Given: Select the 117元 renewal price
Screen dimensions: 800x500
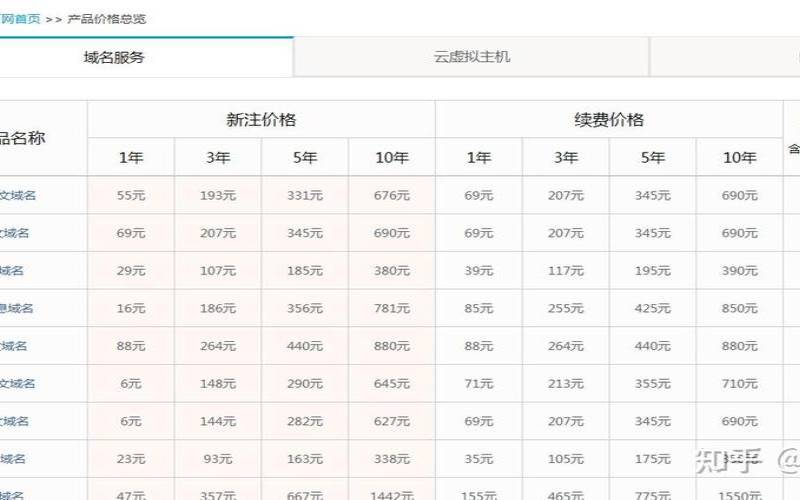Looking at the screenshot, I should point(565,271).
